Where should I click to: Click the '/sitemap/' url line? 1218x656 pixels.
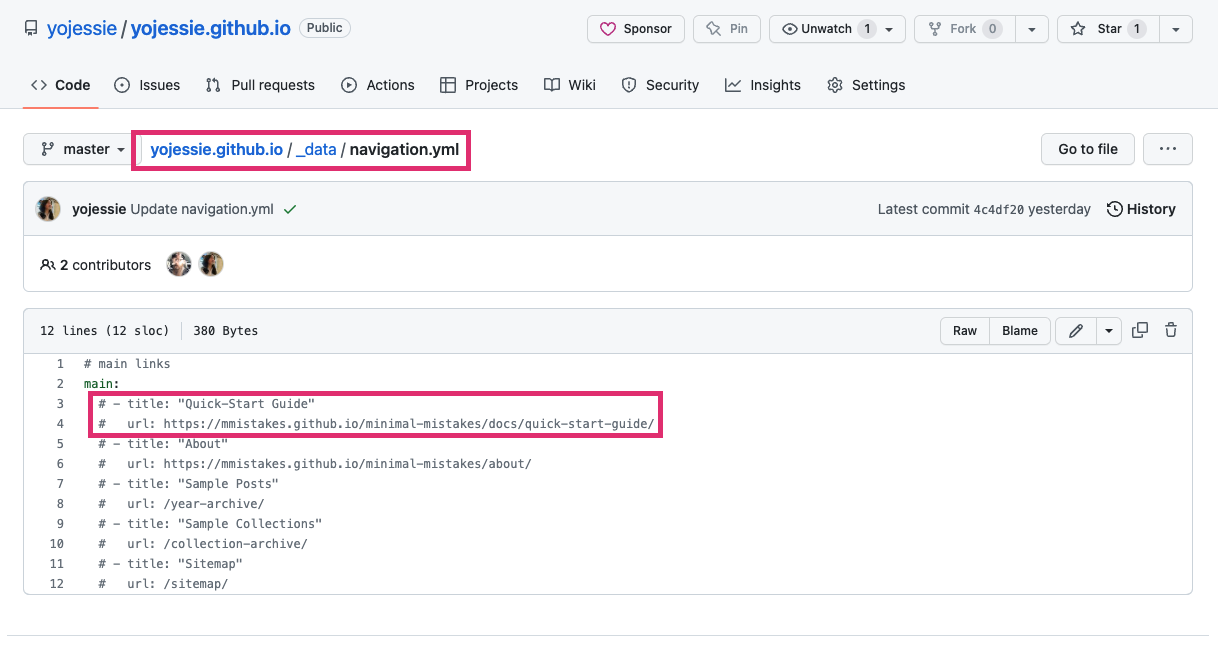pyautogui.click(x=163, y=584)
